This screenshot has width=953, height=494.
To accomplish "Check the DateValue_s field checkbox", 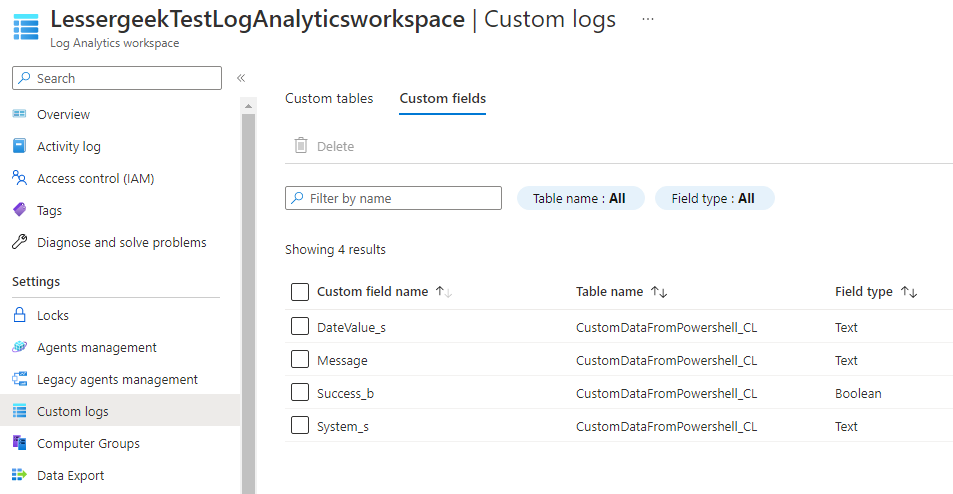I will pos(300,327).
